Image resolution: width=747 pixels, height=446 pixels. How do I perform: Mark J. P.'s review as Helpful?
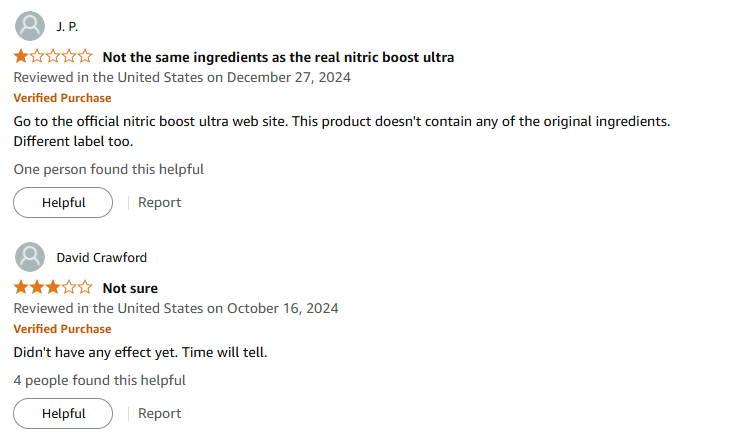[63, 202]
